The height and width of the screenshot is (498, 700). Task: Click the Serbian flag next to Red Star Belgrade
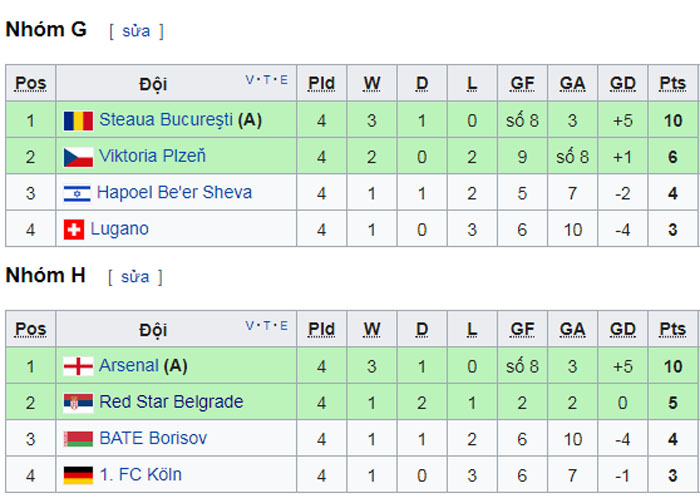point(78,403)
